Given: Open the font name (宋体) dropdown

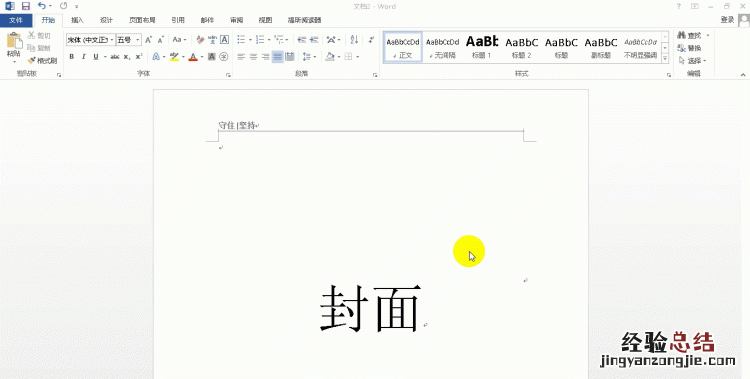Looking at the screenshot, I should [112, 40].
